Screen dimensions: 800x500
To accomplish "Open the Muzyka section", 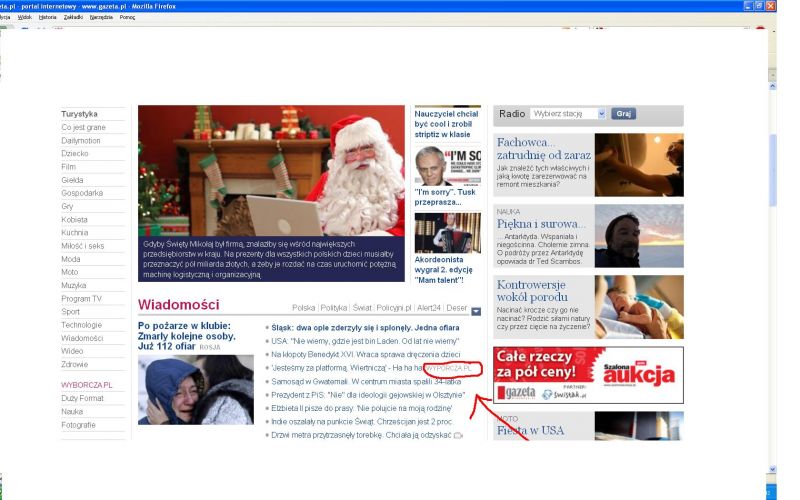I will click(73, 285).
